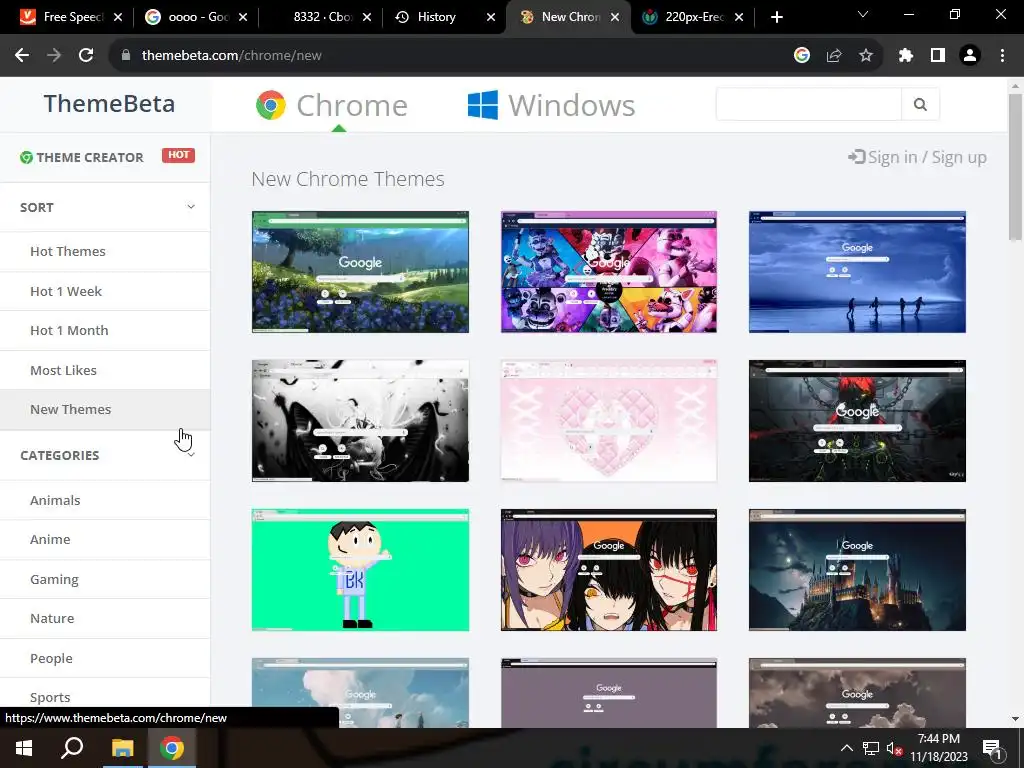Open the green background cartoon boy theme
The width and height of the screenshot is (1024, 768).
coord(360,570)
